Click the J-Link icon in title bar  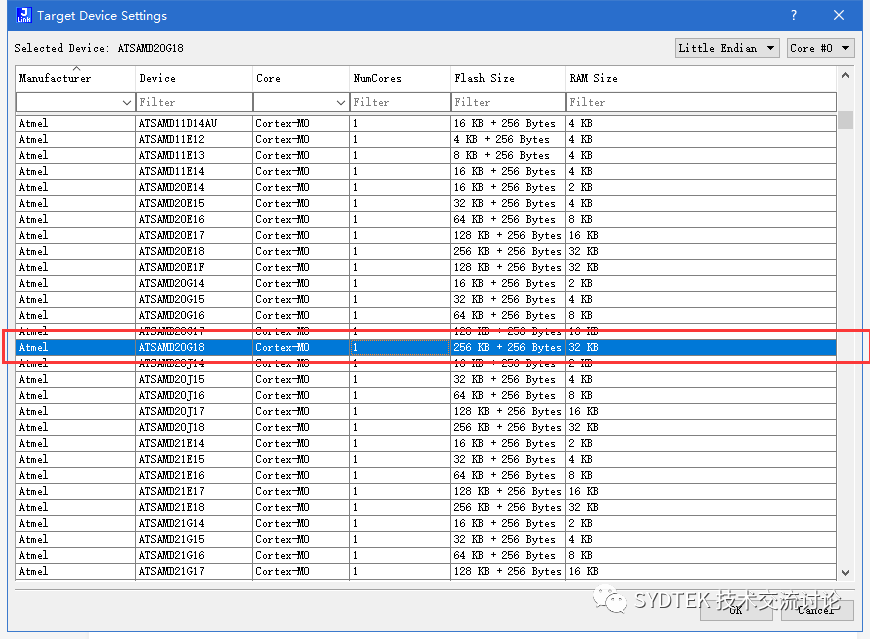(x=24, y=15)
